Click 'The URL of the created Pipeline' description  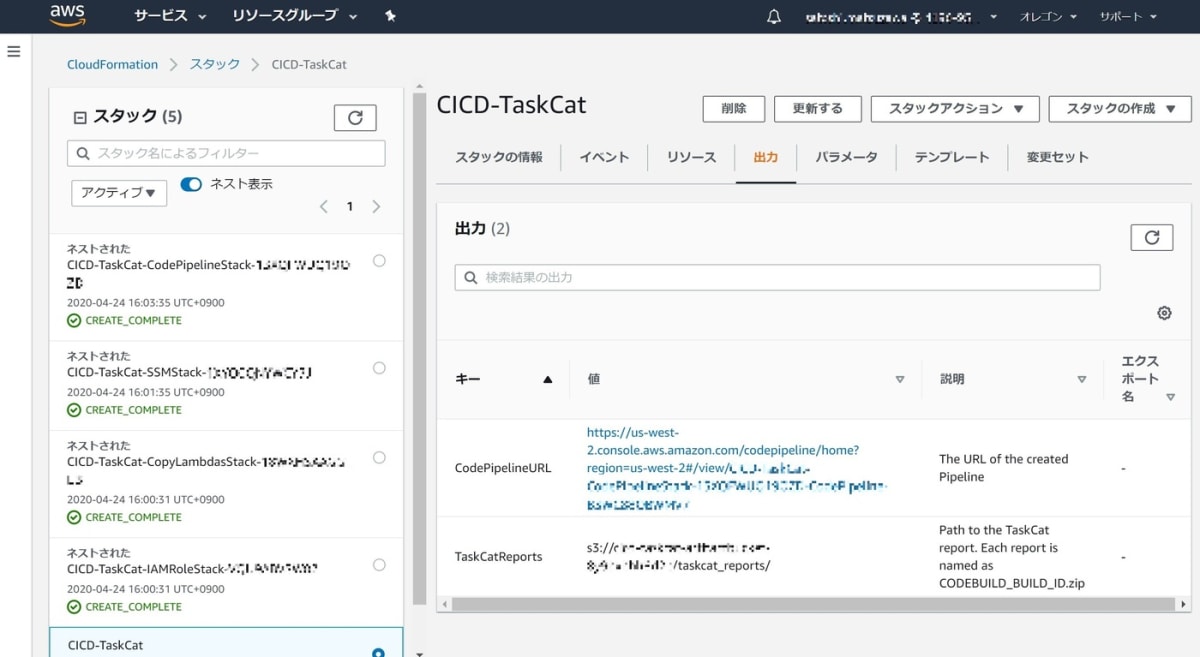(x=1003, y=468)
